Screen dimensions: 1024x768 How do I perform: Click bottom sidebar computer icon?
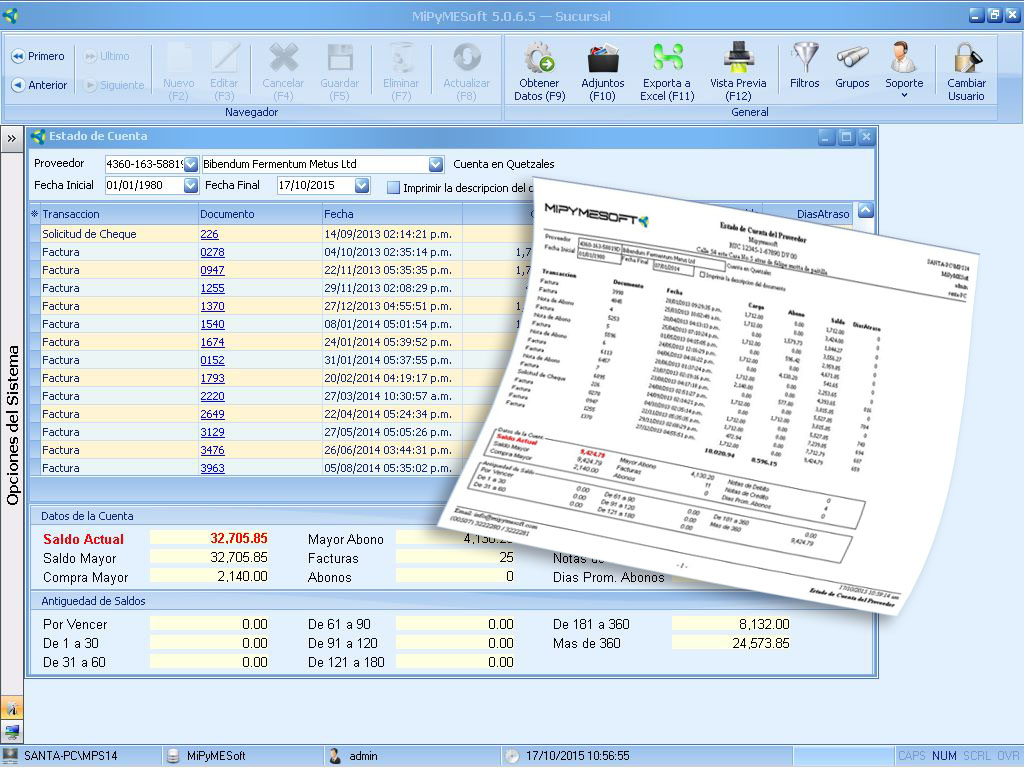pos(12,731)
